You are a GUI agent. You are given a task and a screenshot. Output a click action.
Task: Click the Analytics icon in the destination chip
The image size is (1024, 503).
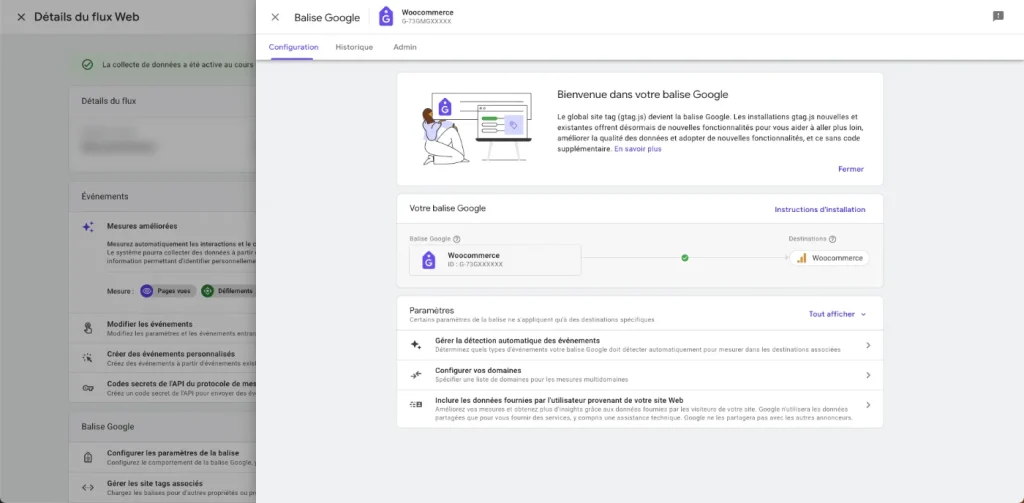801,258
